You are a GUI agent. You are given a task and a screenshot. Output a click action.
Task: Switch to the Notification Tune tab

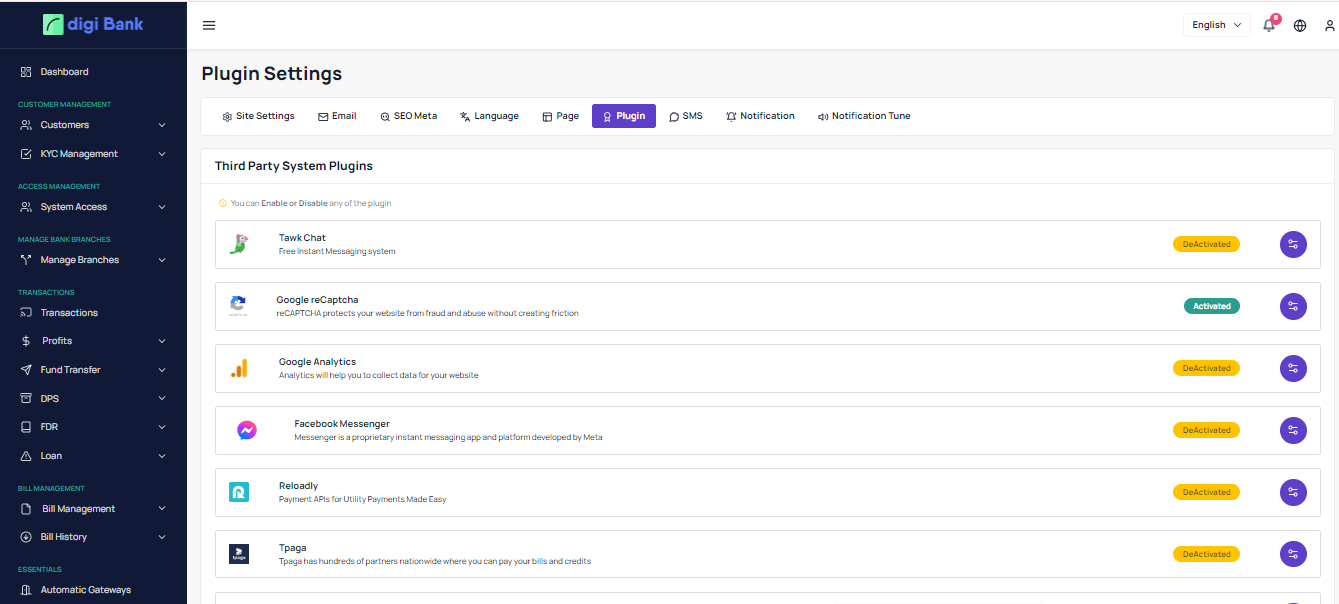(x=864, y=116)
